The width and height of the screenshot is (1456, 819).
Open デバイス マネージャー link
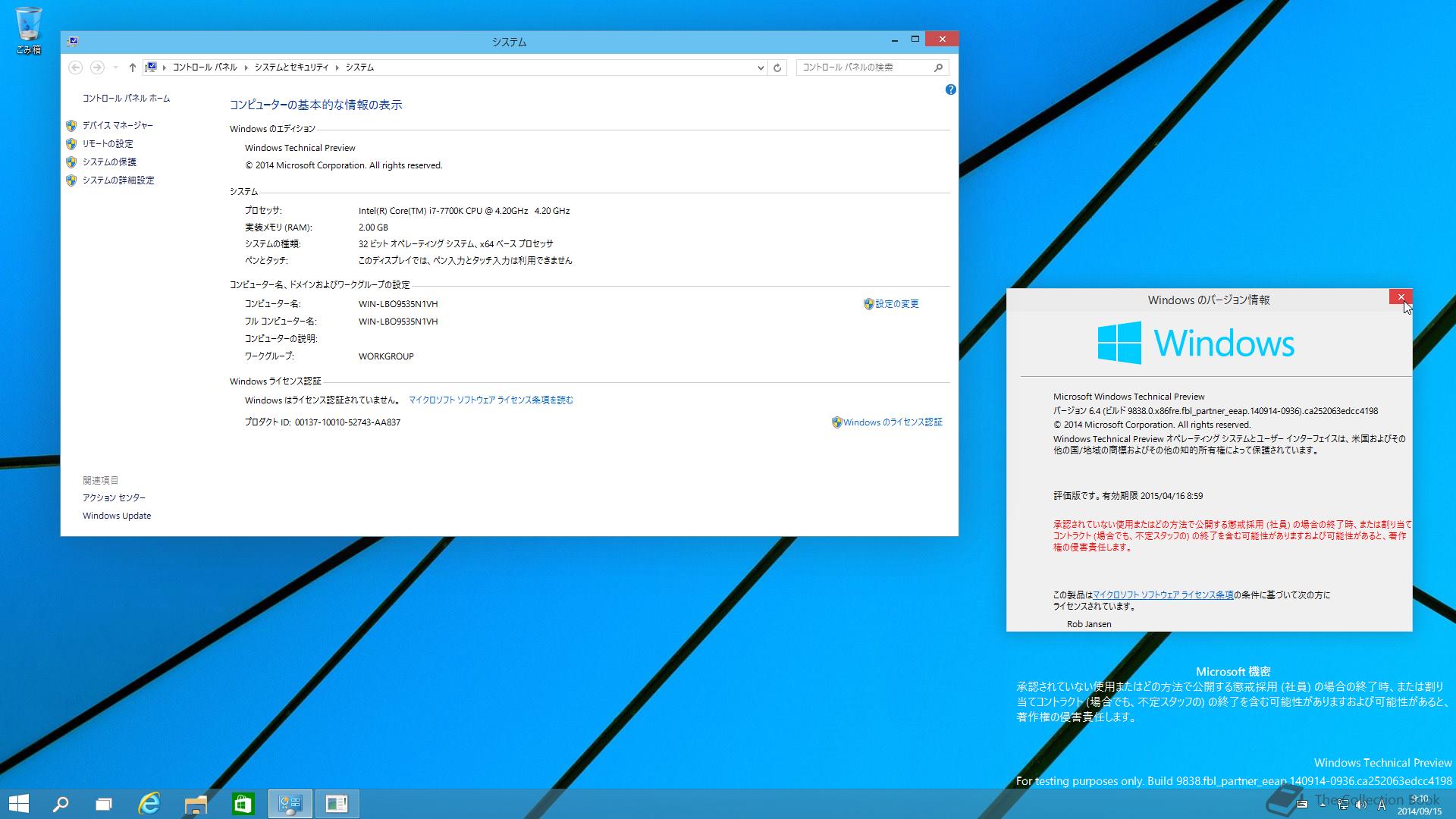(x=118, y=126)
